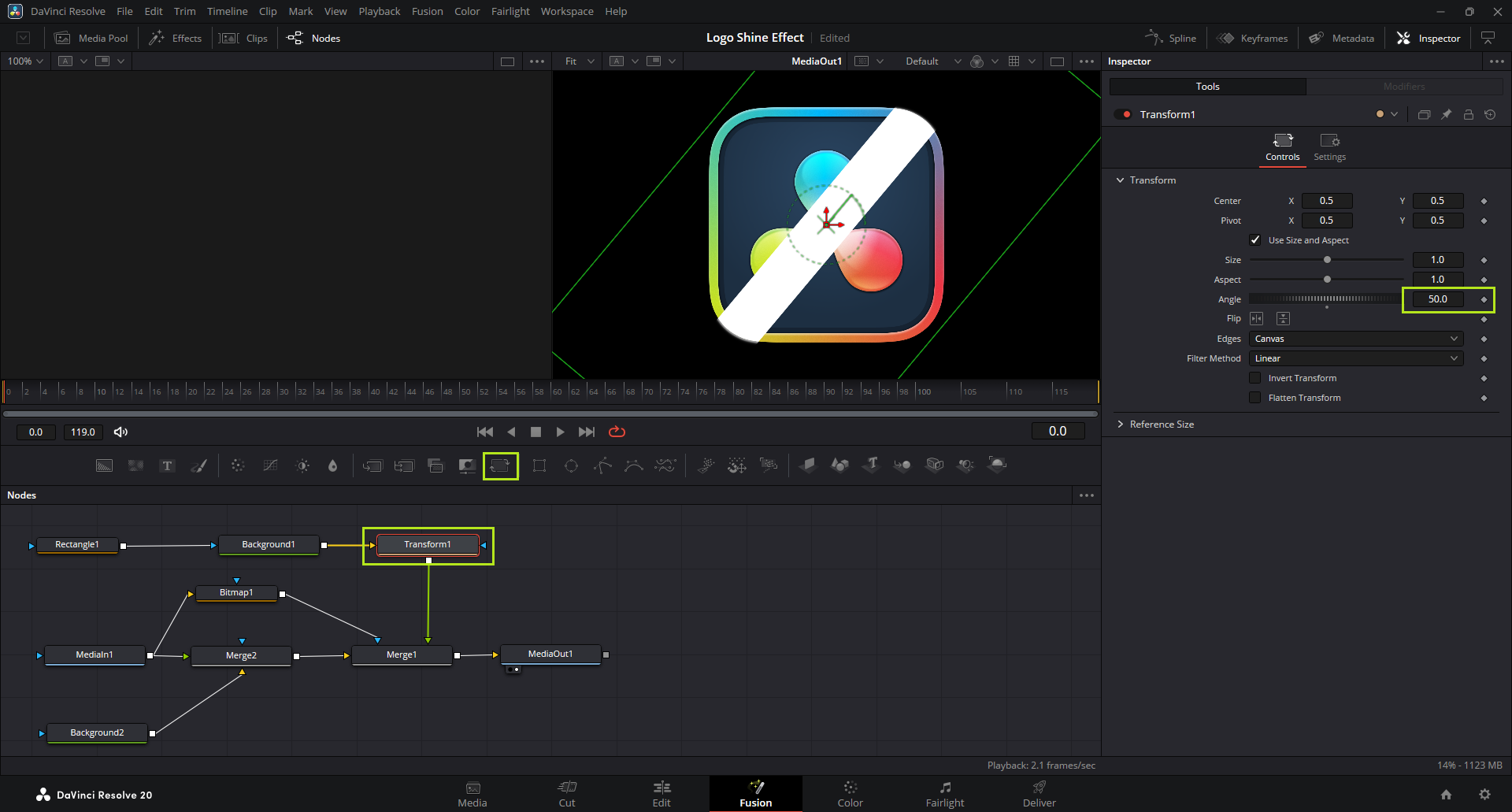
Task: Flip the image horizontally
Action: coord(1257,319)
